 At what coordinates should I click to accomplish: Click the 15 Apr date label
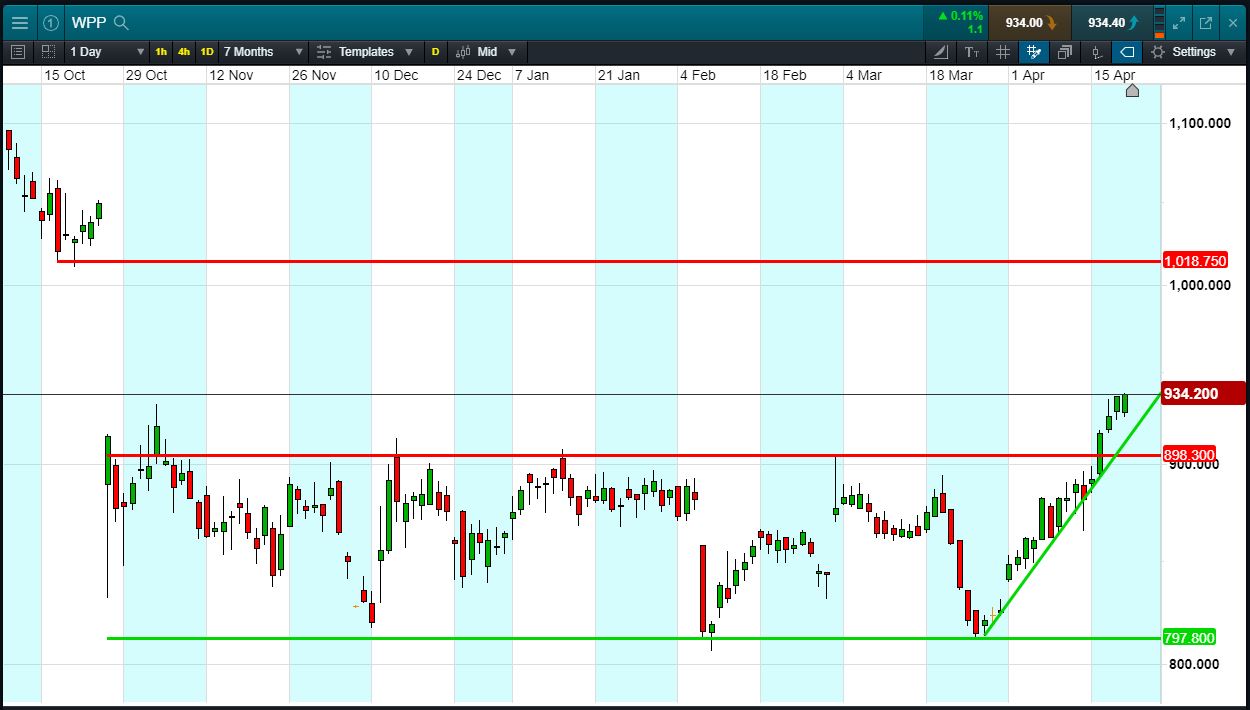1115,75
